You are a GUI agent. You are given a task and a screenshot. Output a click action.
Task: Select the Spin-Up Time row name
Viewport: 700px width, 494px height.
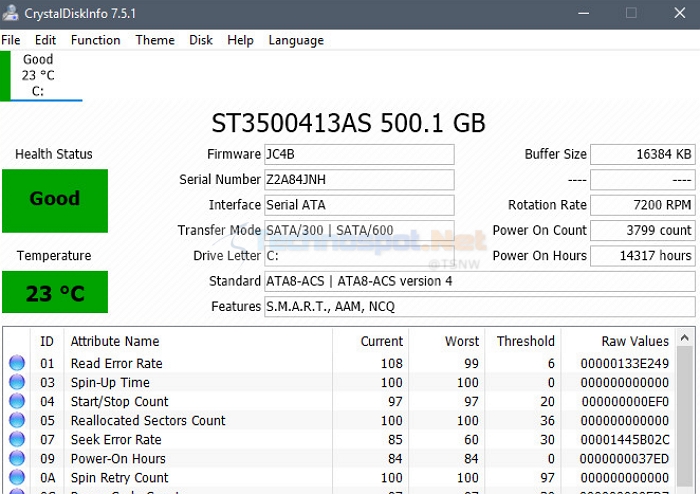[x=110, y=382]
